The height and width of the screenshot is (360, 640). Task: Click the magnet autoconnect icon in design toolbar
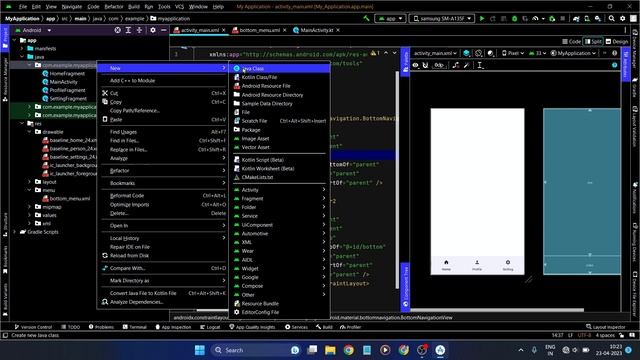tap(426, 65)
